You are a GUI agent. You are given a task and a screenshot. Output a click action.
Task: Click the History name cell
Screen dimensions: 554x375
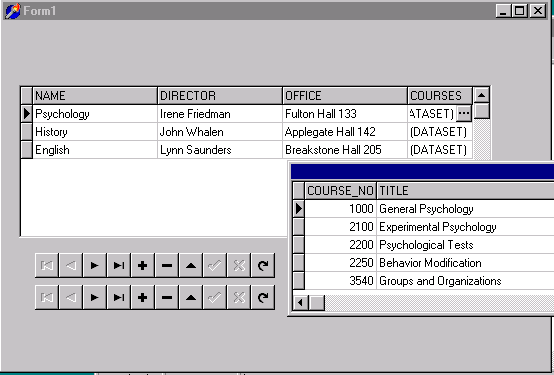[95, 132]
